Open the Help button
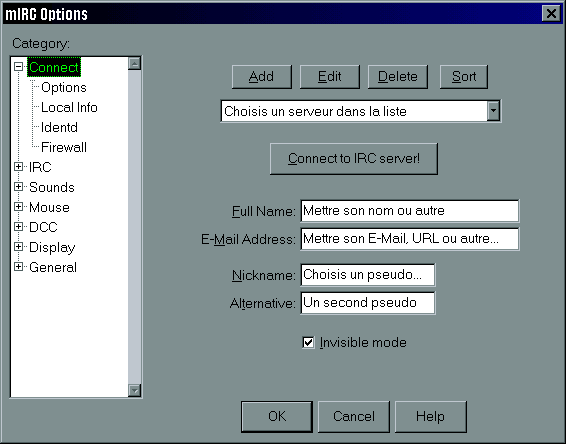This screenshot has height=444, width=566. (x=431, y=417)
